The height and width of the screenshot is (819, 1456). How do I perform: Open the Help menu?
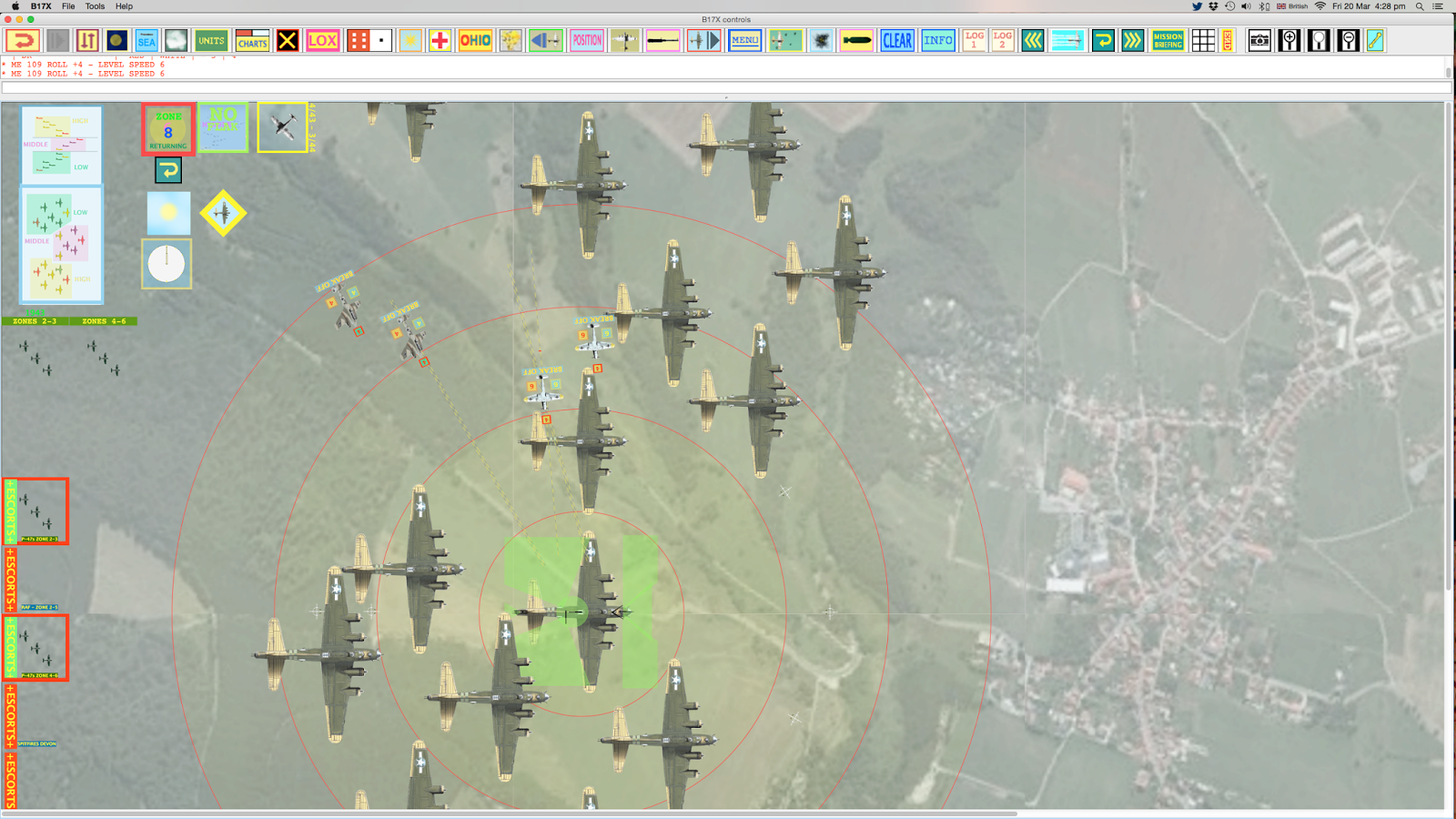click(x=124, y=6)
